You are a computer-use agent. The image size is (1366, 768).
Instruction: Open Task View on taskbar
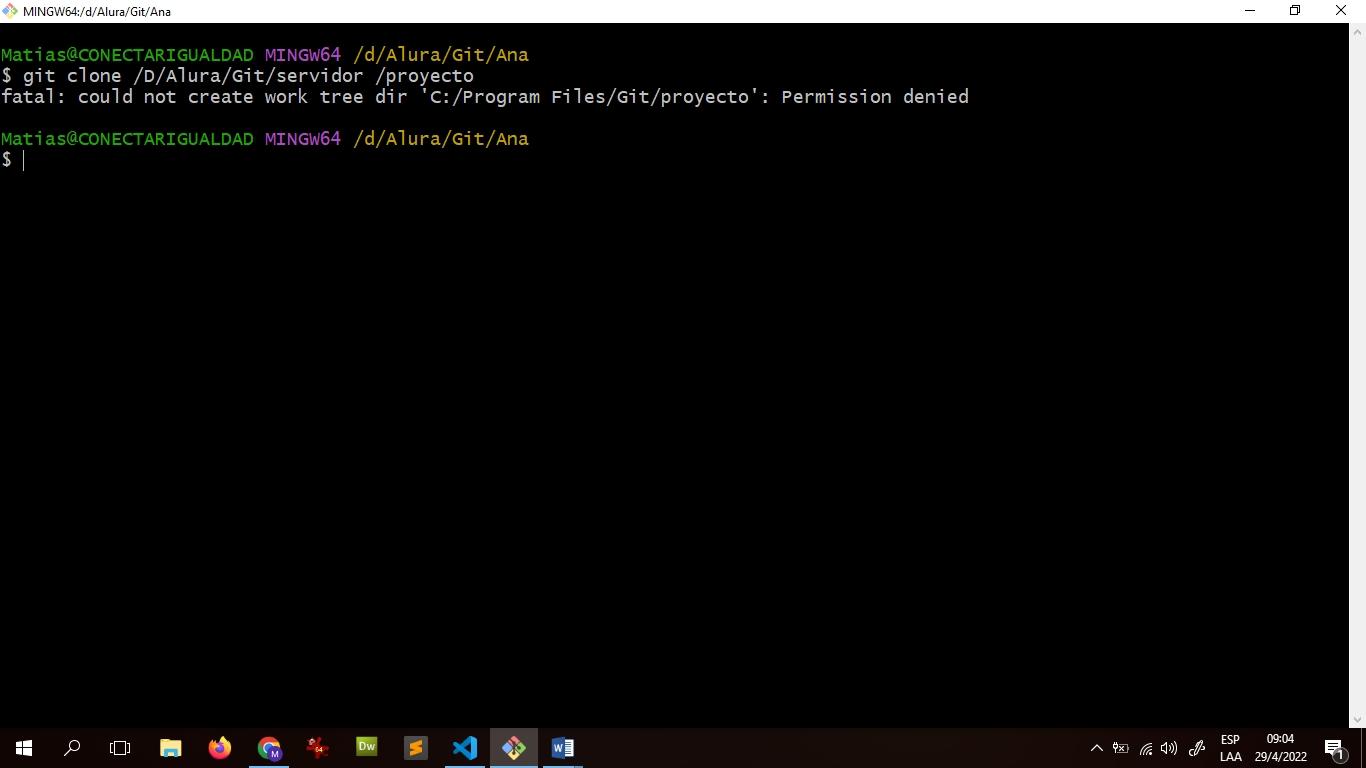[x=120, y=747]
